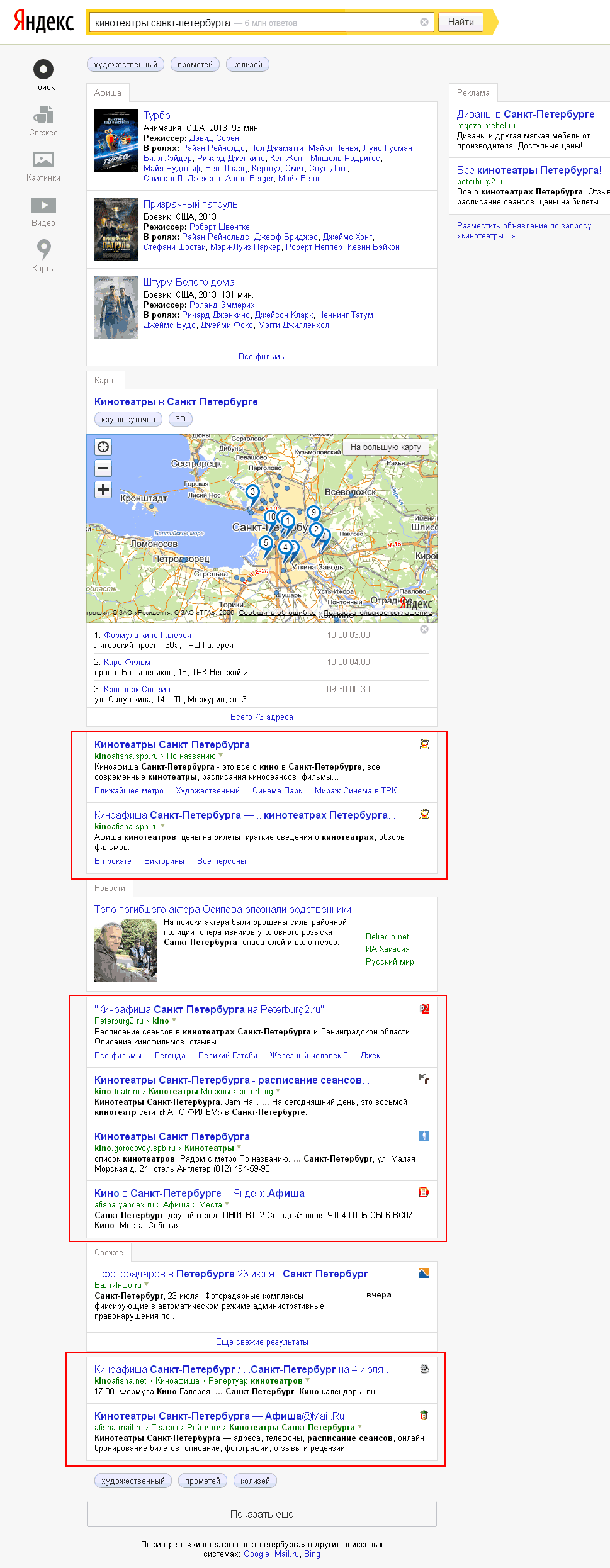The height and width of the screenshot is (1568, 610).
Task: Locate me with the map geolocation icon
Action: tap(103, 447)
